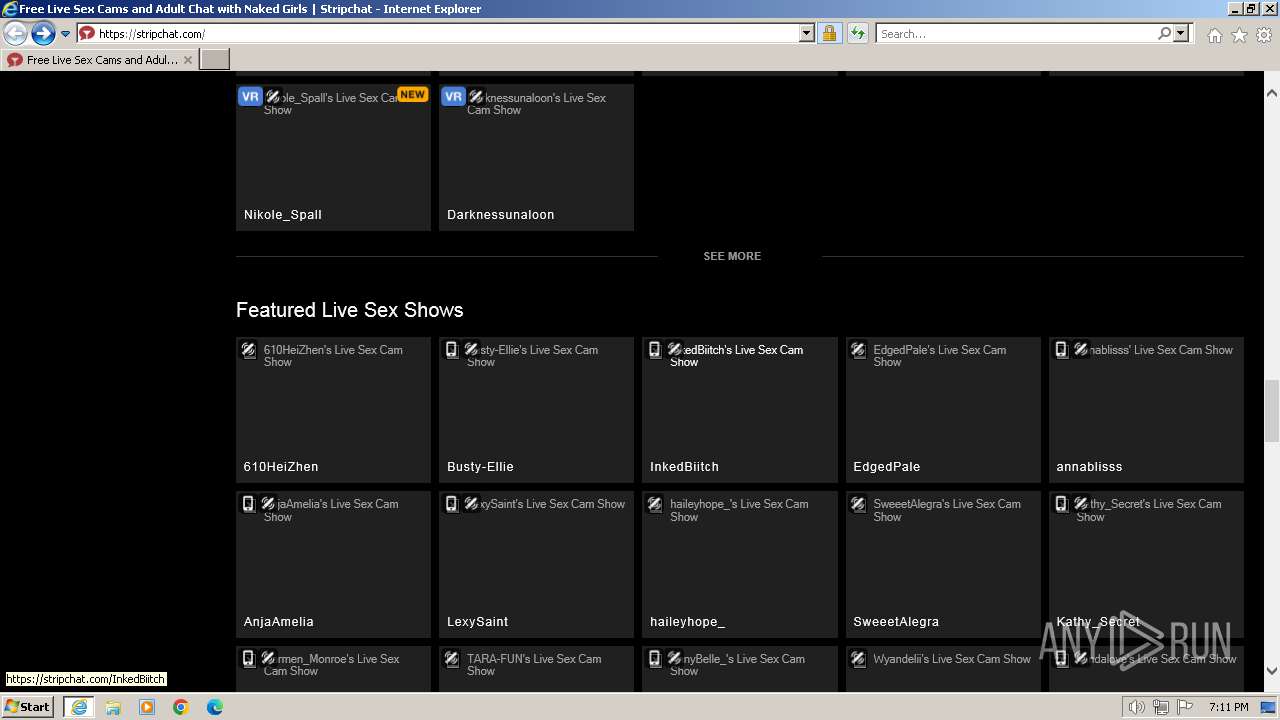Viewport: 1280px width, 720px height.
Task: Launch Google Chrome from the taskbar
Action: pyautogui.click(x=181, y=707)
